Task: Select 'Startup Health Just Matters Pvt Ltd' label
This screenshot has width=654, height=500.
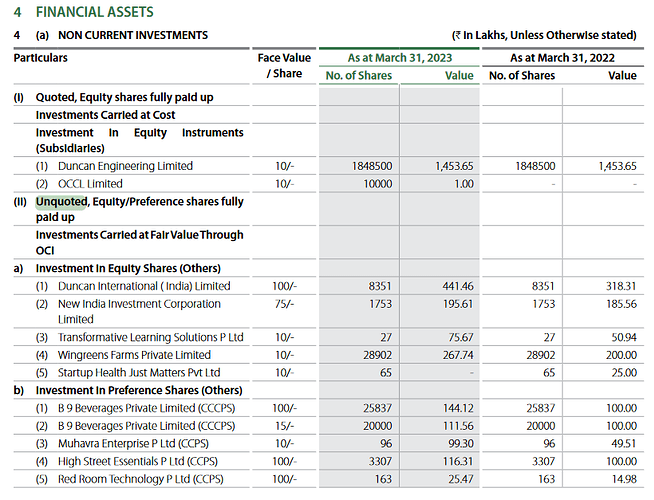Action: 139,372
